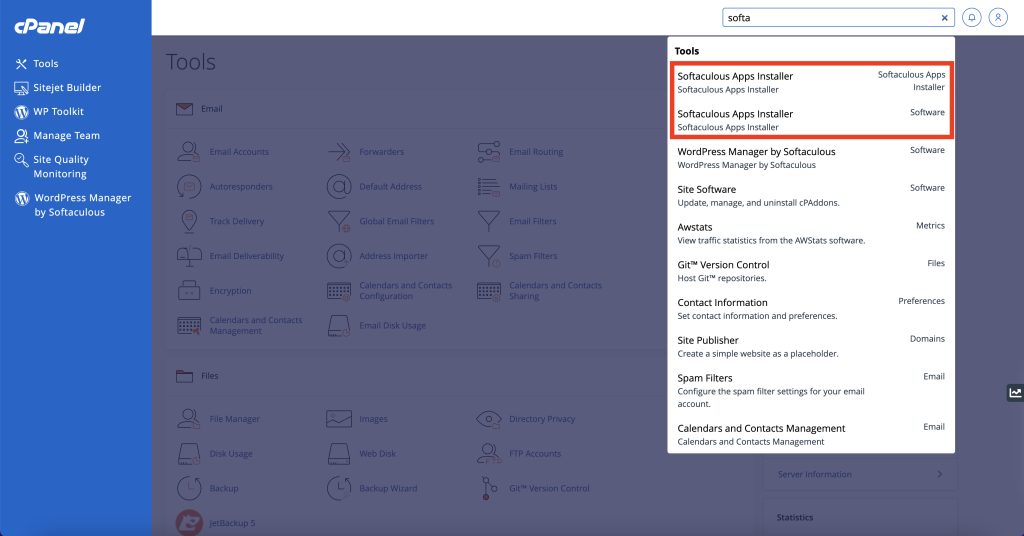The height and width of the screenshot is (536, 1024).
Task: Click the Email Accounts icon
Action: [189, 151]
